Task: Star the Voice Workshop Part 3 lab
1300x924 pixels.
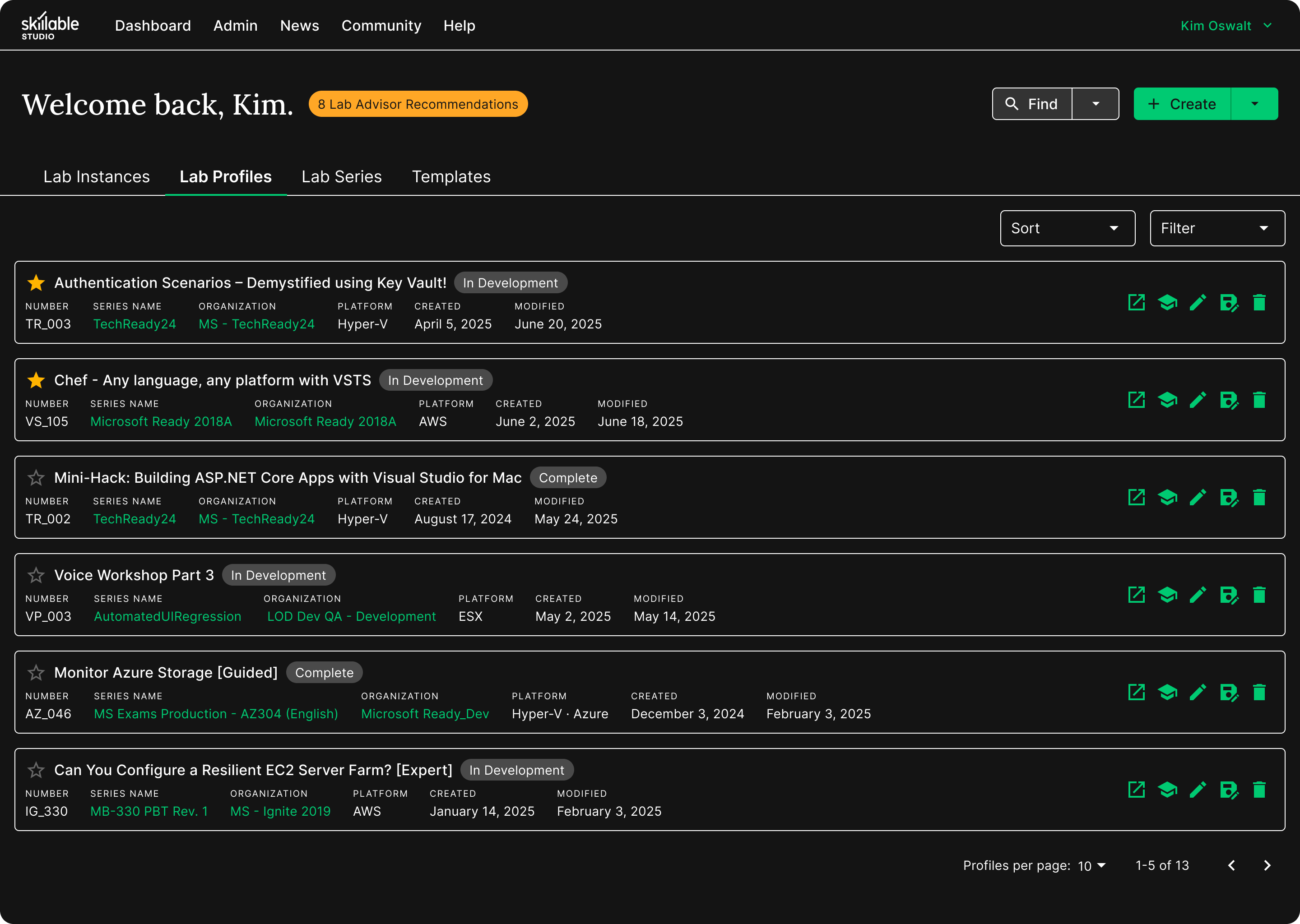Action: [36, 575]
